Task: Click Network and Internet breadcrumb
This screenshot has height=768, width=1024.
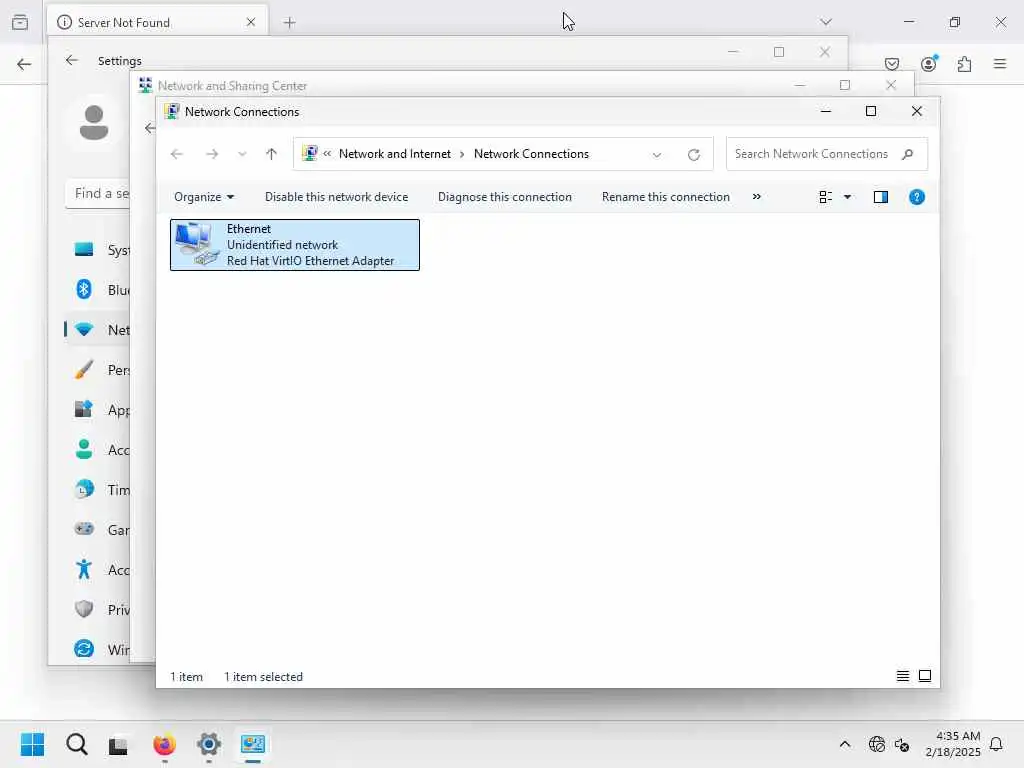Action: tap(394, 153)
